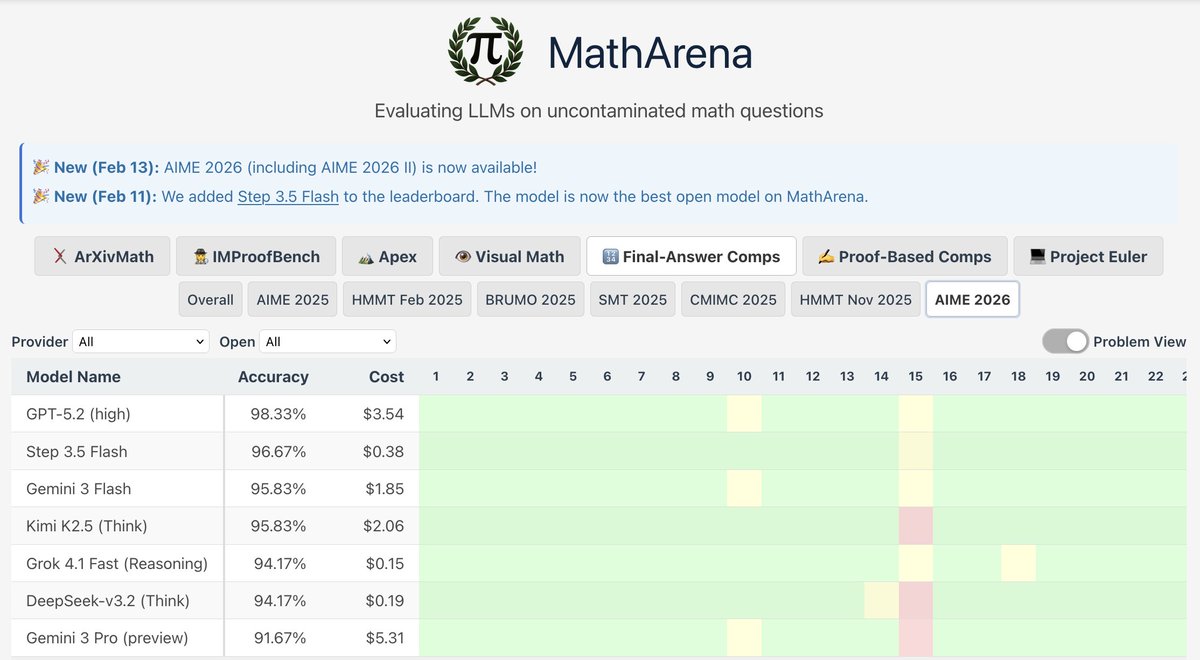Open the ArXivMath benchmark tab
This screenshot has width=1200, height=660.
pyautogui.click(x=102, y=256)
